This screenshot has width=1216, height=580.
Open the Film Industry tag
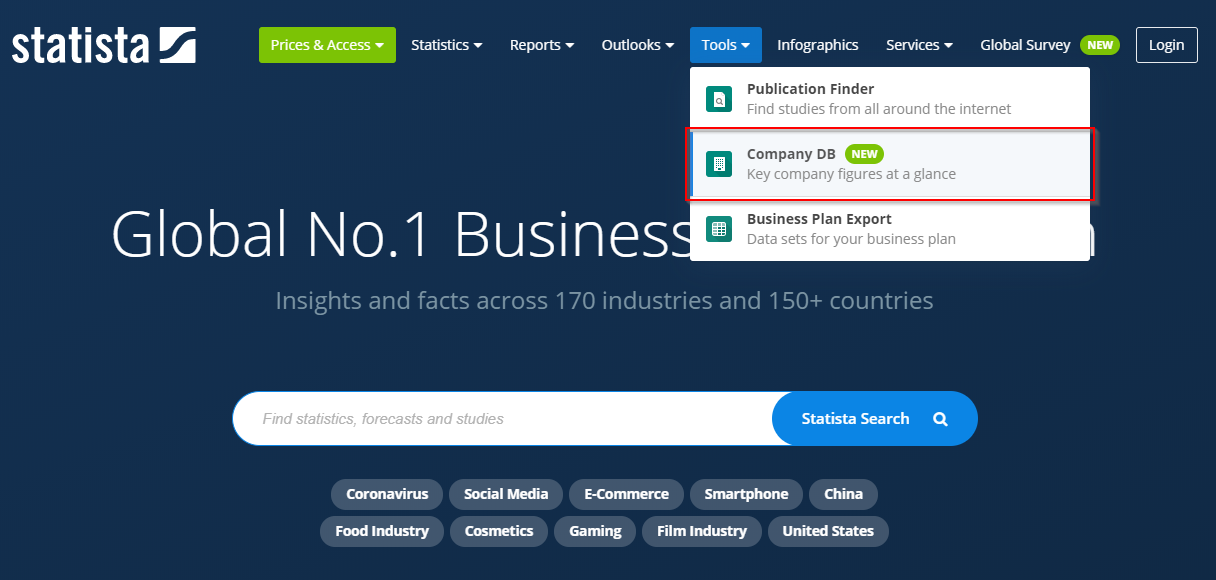(x=702, y=531)
